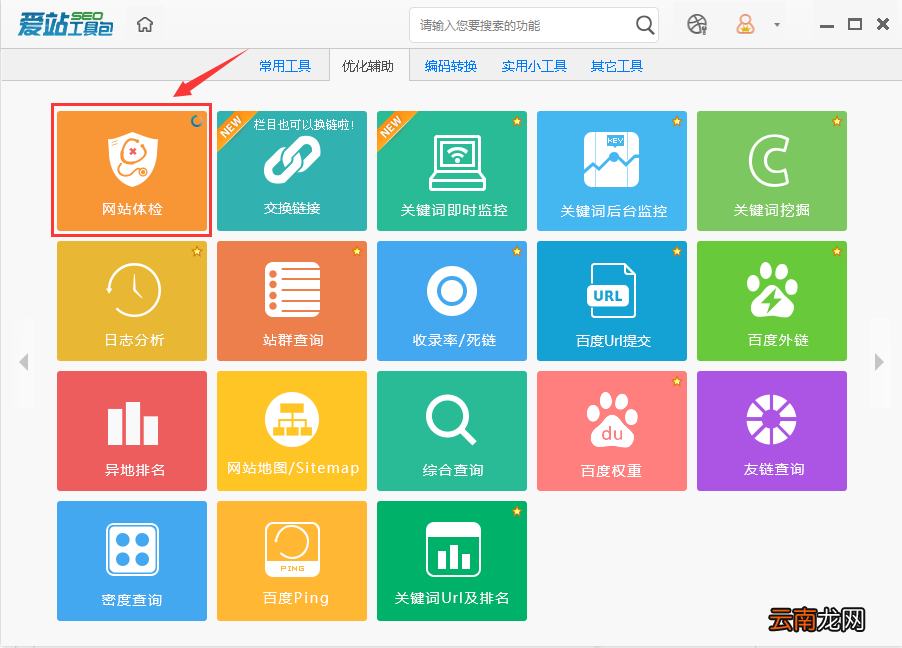Toggle favorite star on 收录率/死链
This screenshot has height=648, width=902.
pos(517,251)
